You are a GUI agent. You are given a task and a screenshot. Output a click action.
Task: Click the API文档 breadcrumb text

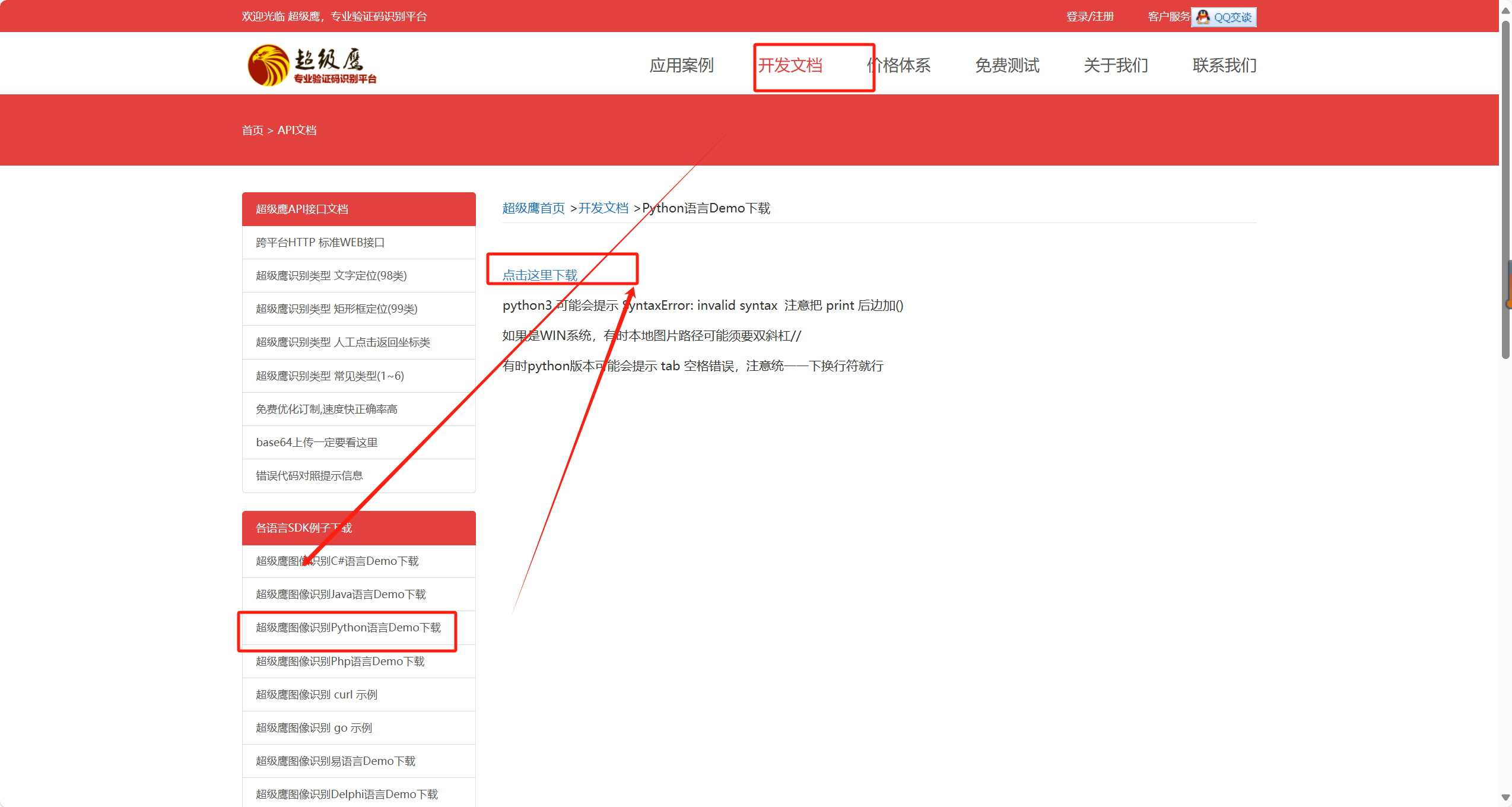tap(297, 130)
